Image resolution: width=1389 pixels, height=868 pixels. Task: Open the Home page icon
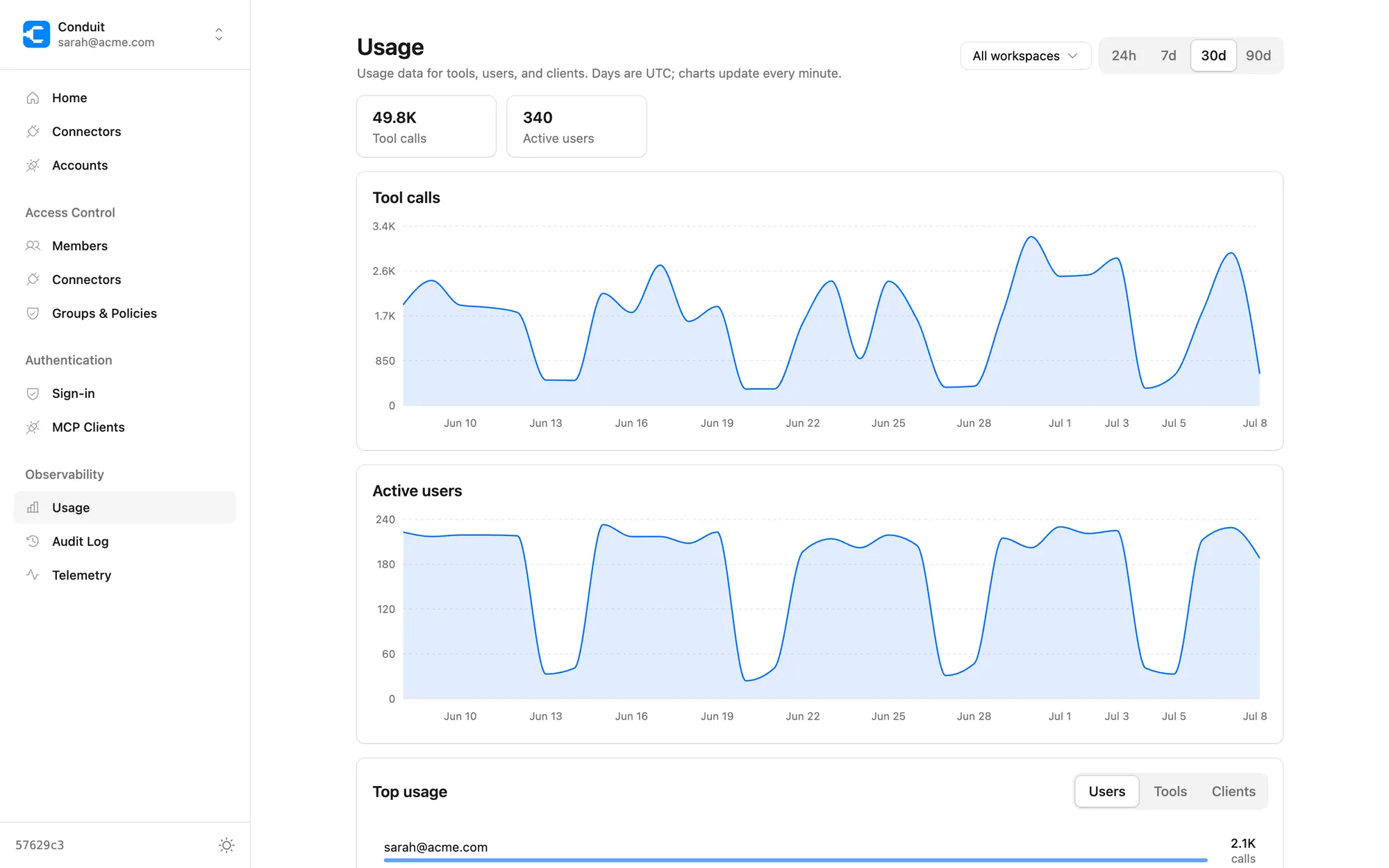[x=33, y=98]
